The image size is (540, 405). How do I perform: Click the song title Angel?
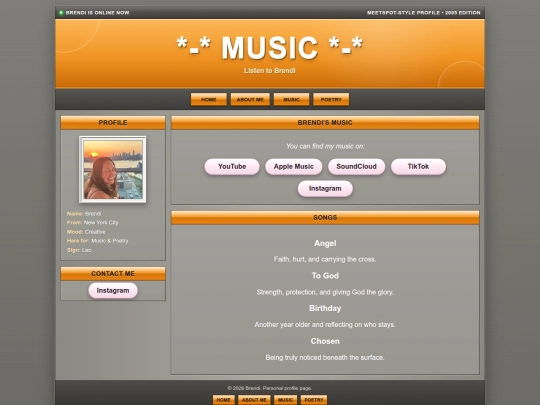325,243
